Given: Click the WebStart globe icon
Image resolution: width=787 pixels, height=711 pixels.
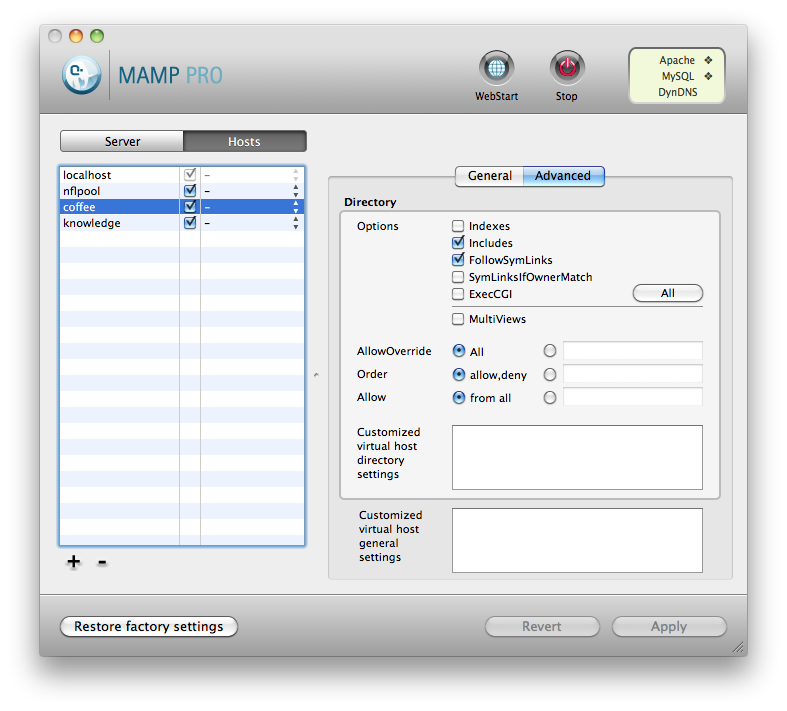Looking at the screenshot, I should pyautogui.click(x=496, y=69).
